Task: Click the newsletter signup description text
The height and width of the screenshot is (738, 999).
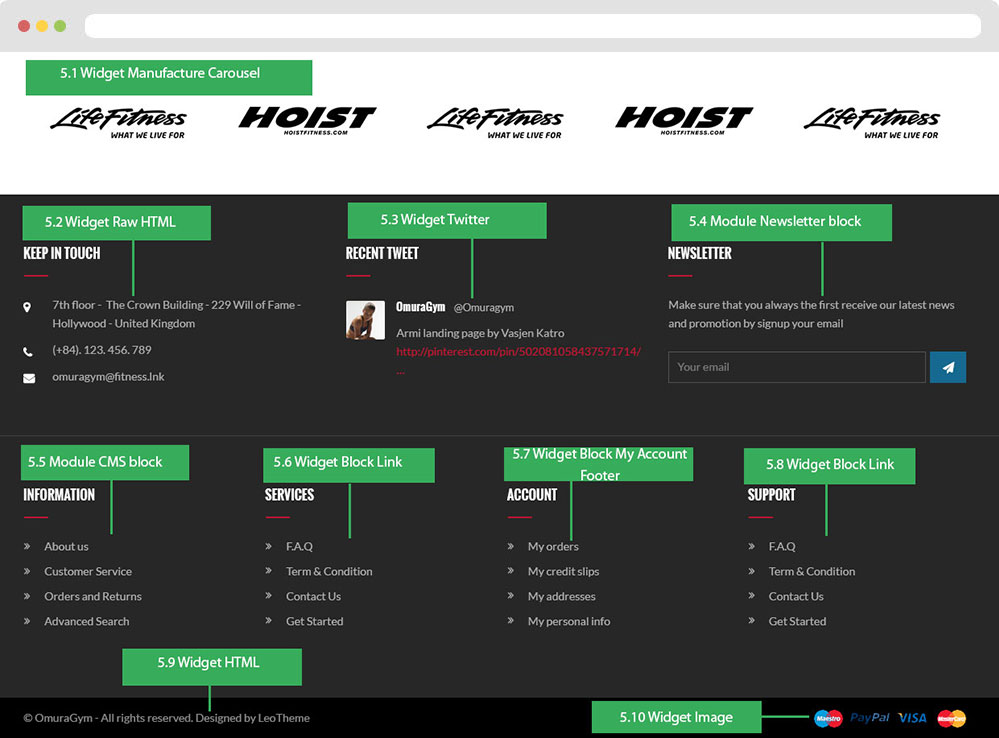Action: (811, 314)
